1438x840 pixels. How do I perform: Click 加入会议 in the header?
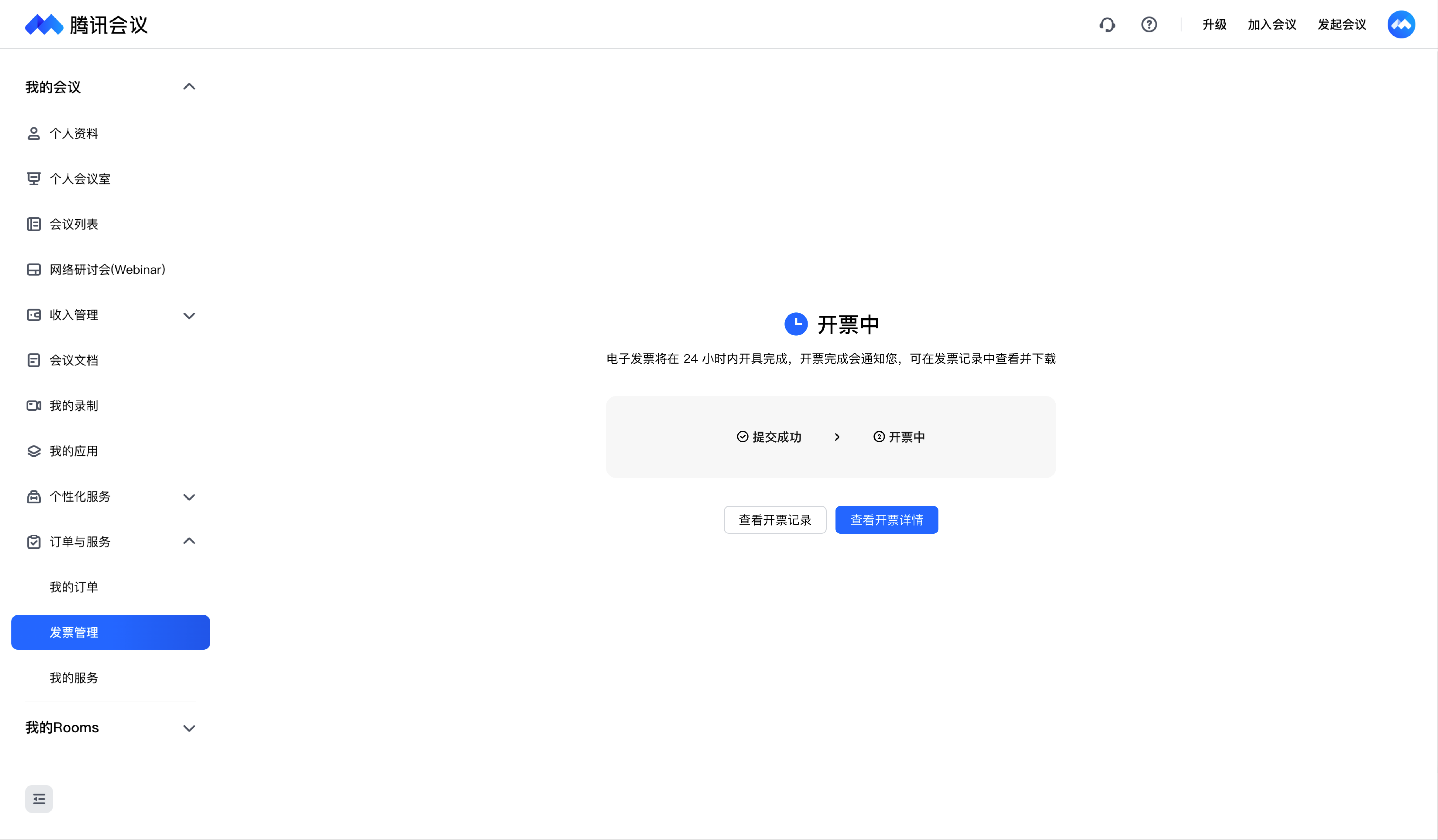click(1272, 24)
